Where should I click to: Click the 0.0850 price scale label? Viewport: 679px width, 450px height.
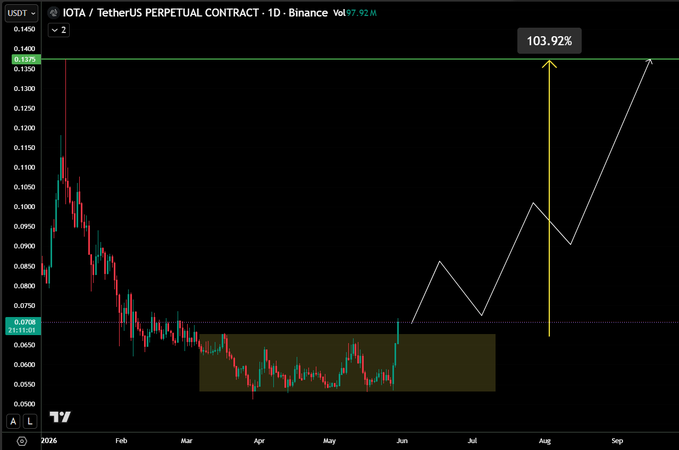coord(24,266)
